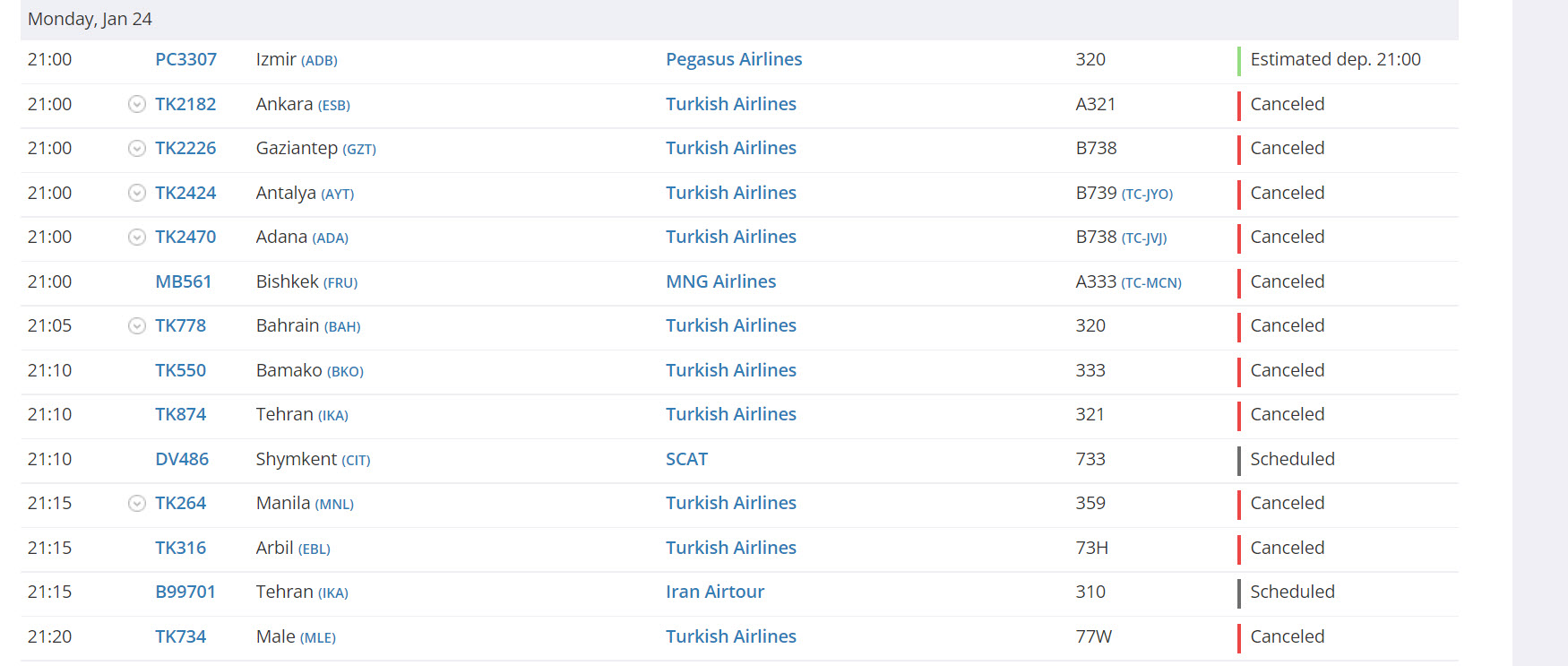Open flight TK734 to Male

click(x=180, y=636)
